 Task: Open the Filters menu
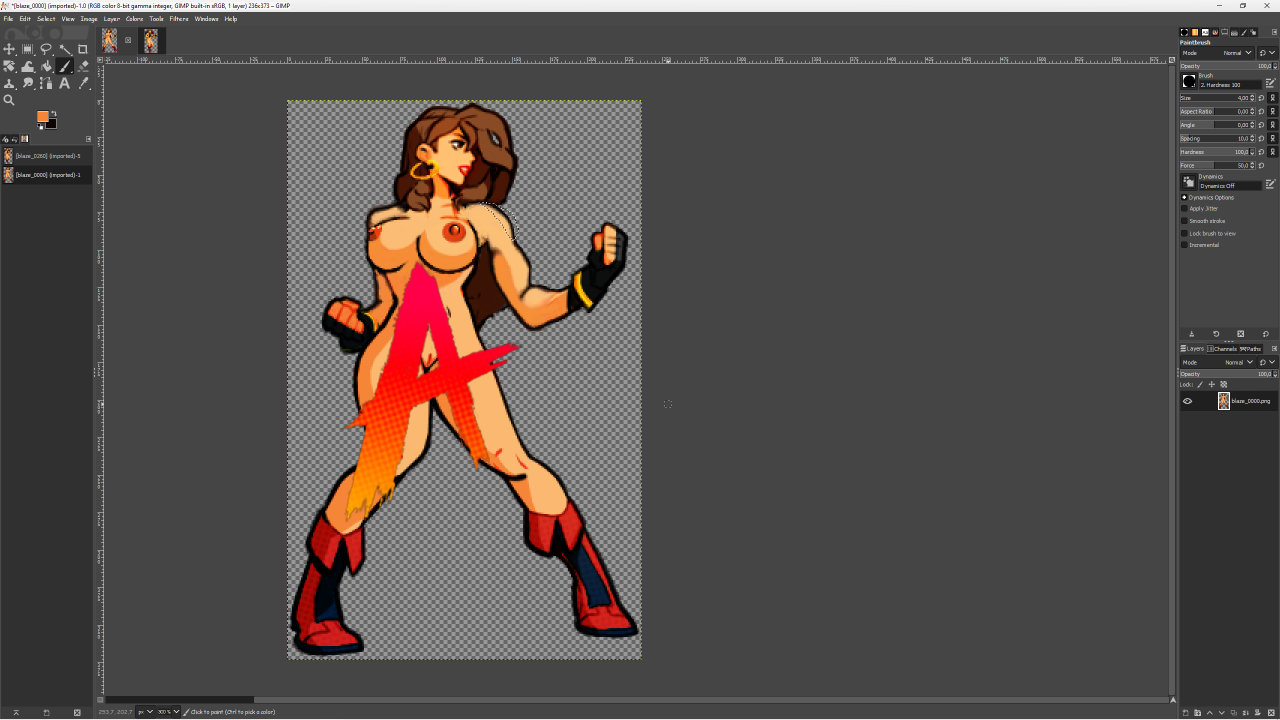(x=179, y=19)
